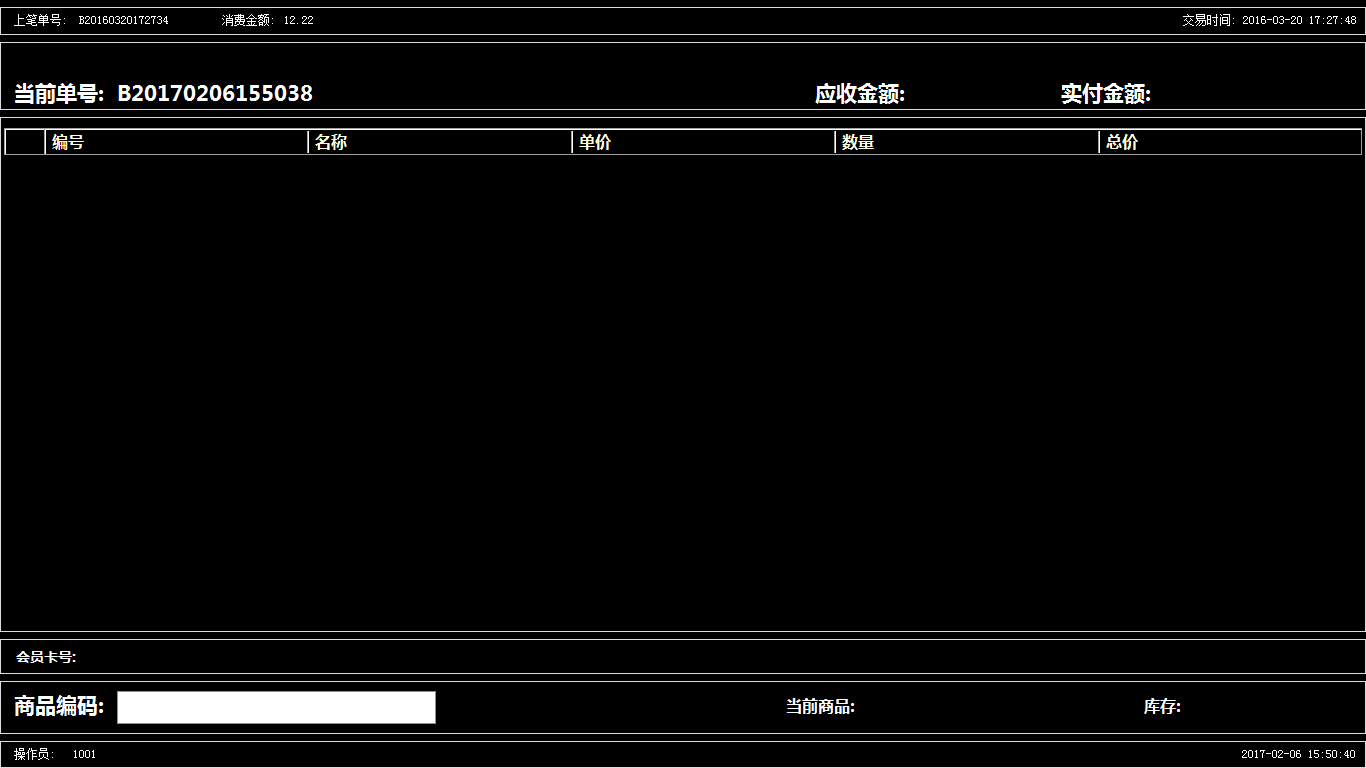Click the current order number B20170206155038
The height and width of the screenshot is (768, 1366).
pyautogui.click(x=215, y=94)
